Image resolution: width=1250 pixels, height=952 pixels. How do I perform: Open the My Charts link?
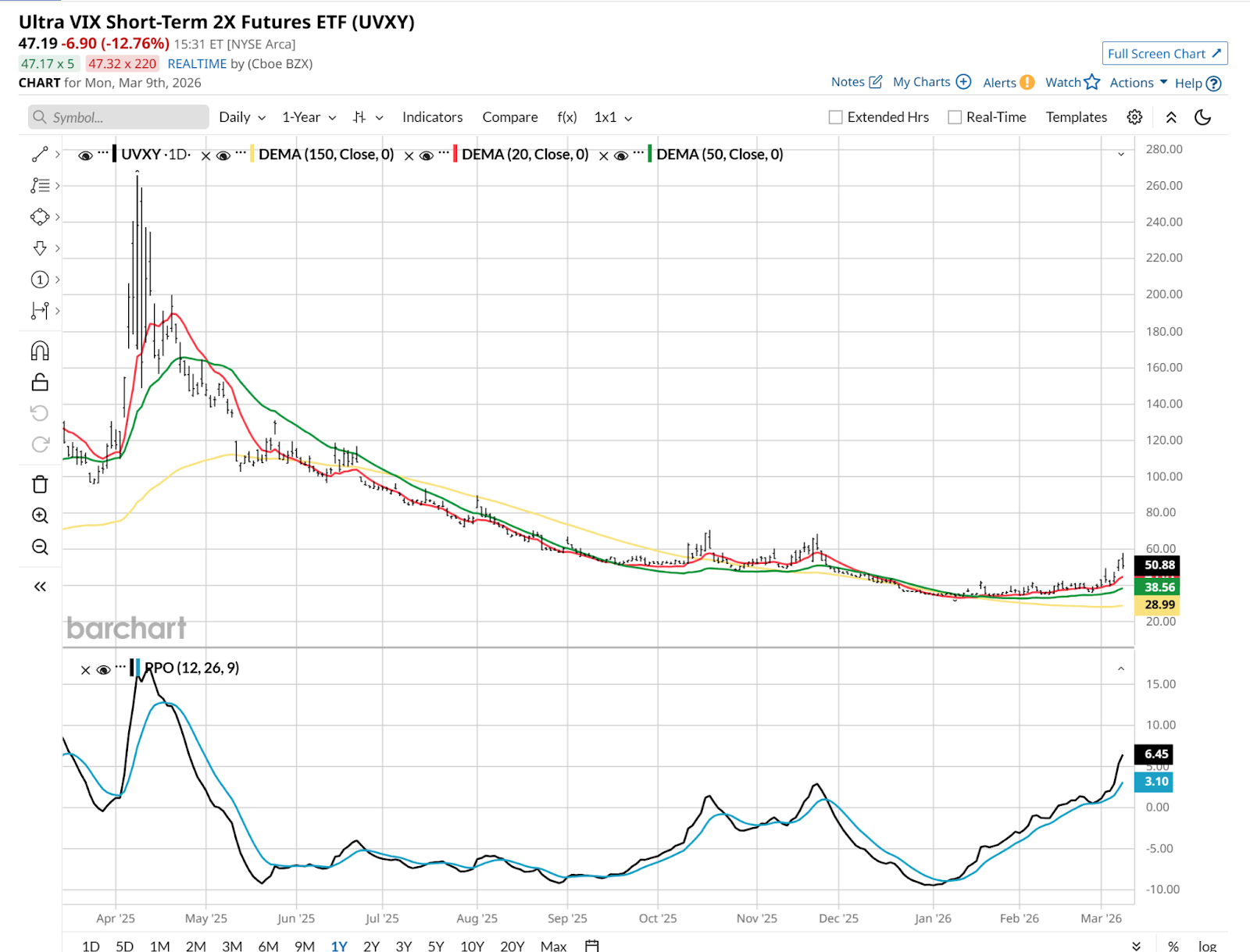click(932, 82)
